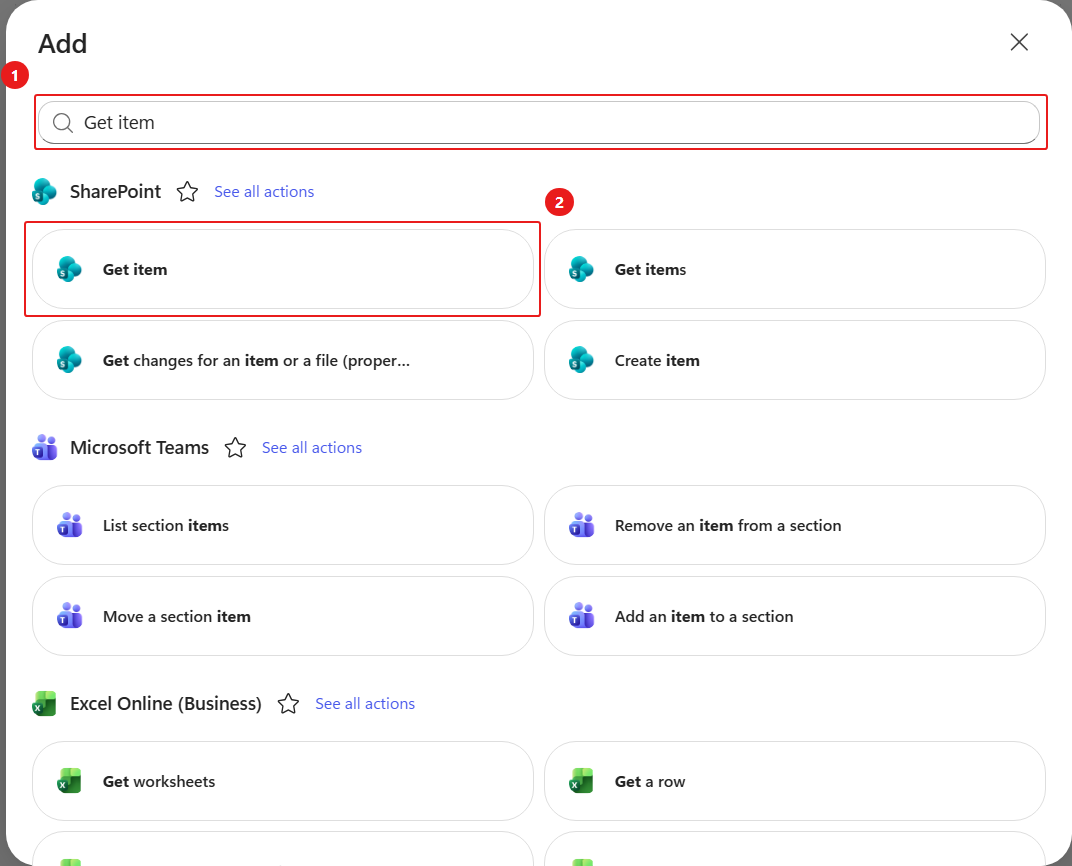Select the Get worksheets action

[x=282, y=781]
